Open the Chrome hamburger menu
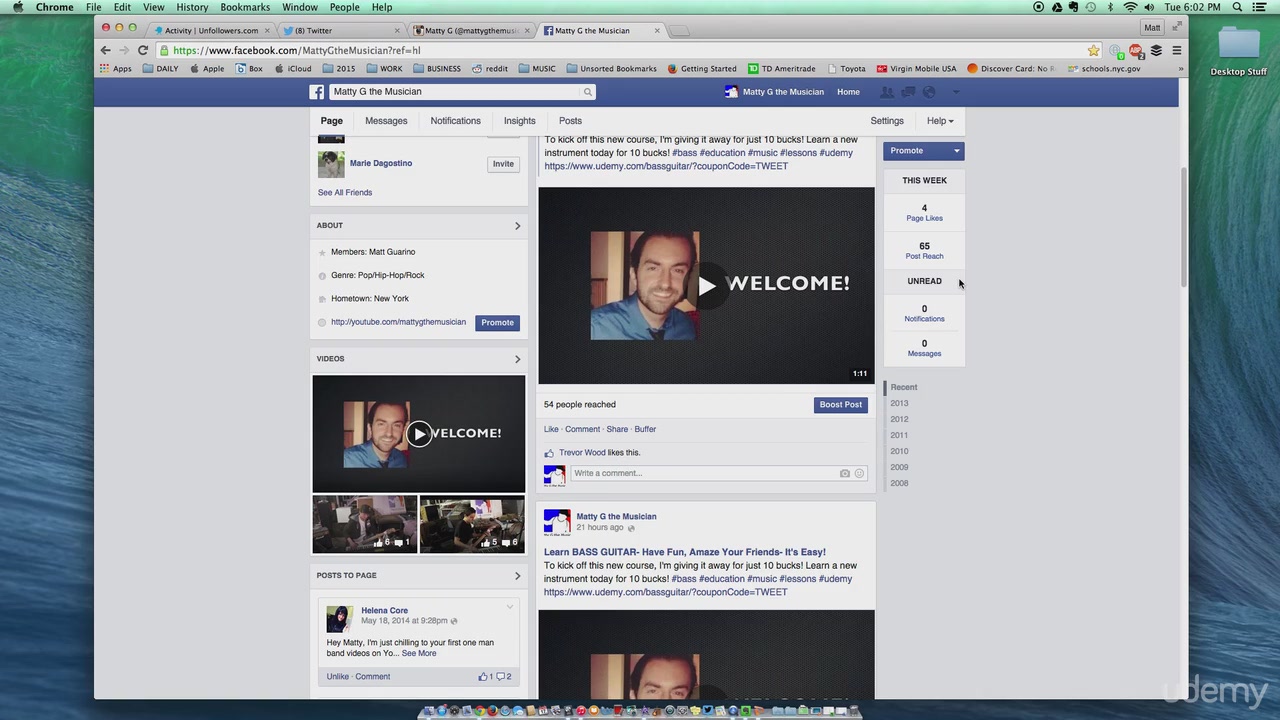Image resolution: width=1280 pixels, height=720 pixels. 1176,50
